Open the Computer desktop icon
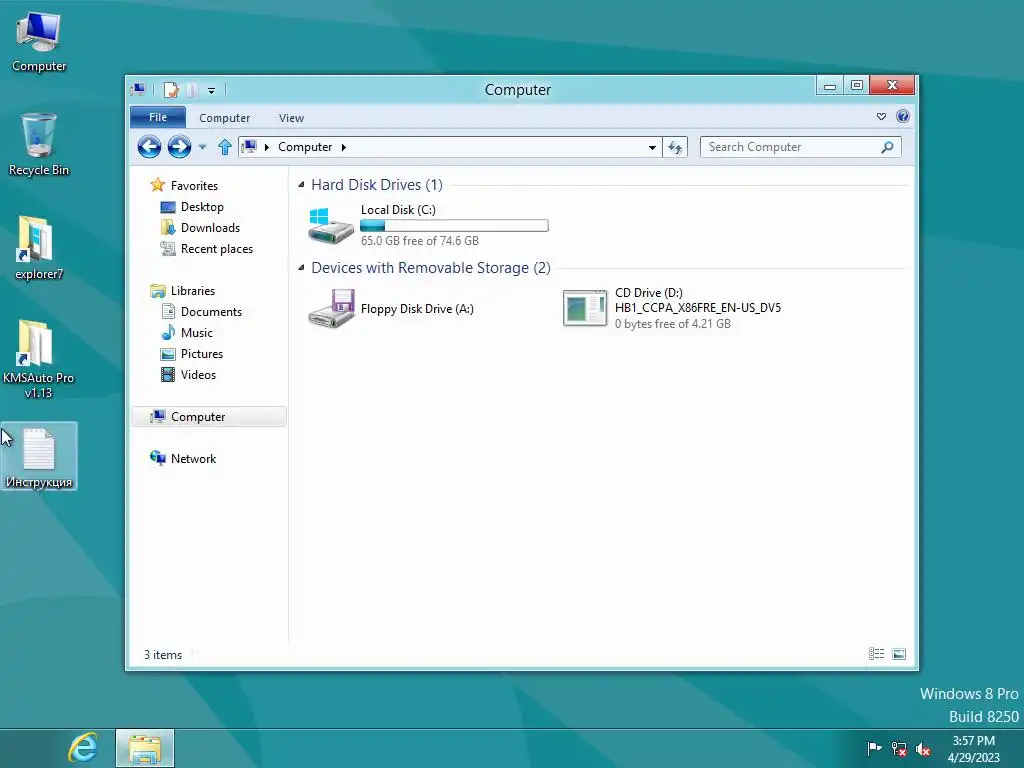Screen dimensions: 1024x768 click(x=39, y=41)
